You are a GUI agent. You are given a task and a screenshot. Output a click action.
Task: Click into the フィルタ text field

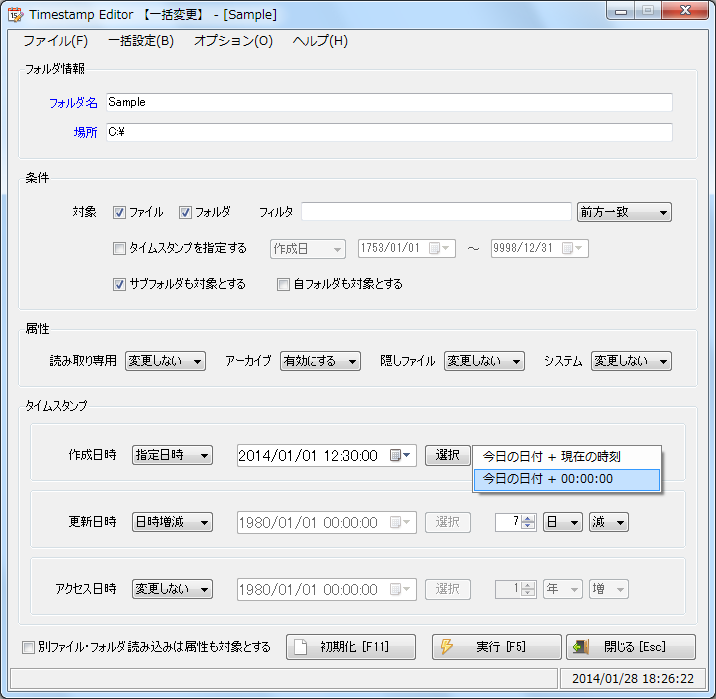point(436,212)
